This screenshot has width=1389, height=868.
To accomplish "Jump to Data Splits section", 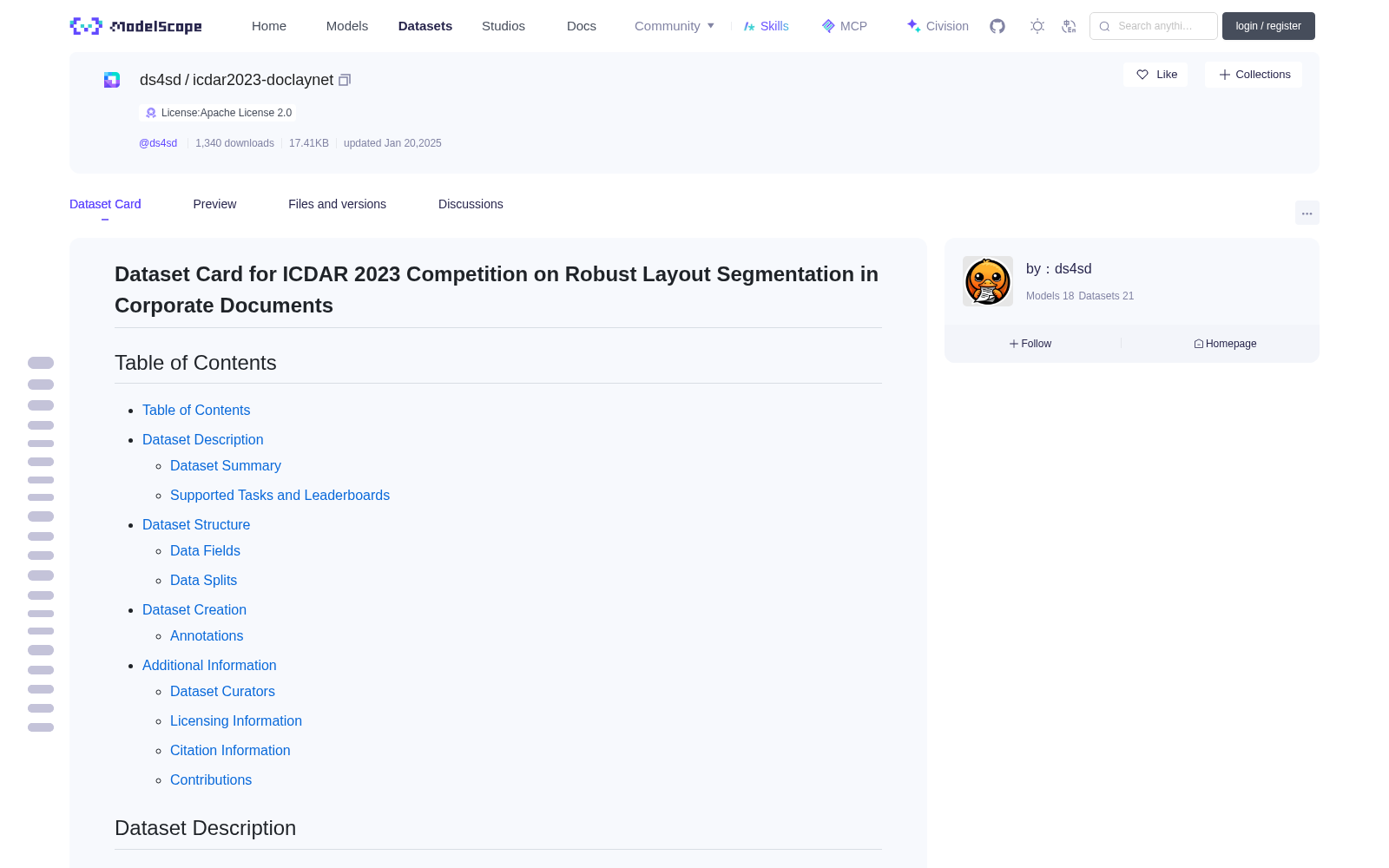I will click(203, 581).
